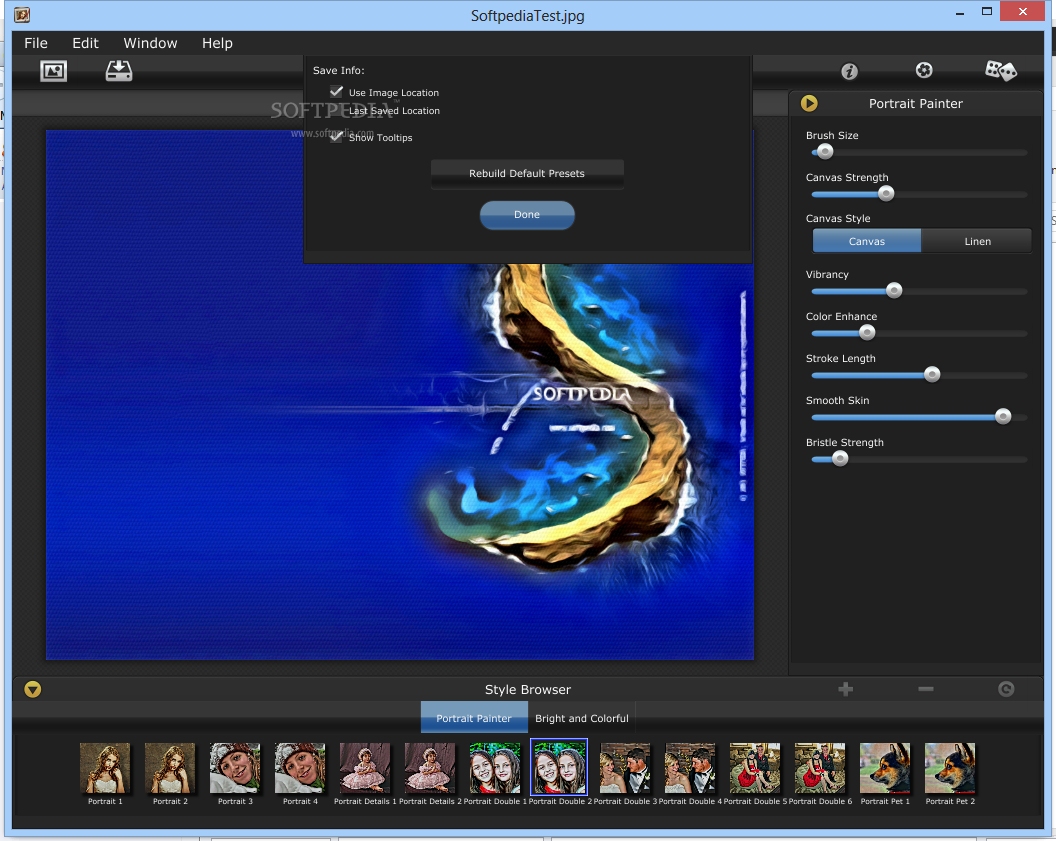The image size is (1056, 841).
Task: Select the Portrait Pet 1 preset
Action: click(885, 768)
